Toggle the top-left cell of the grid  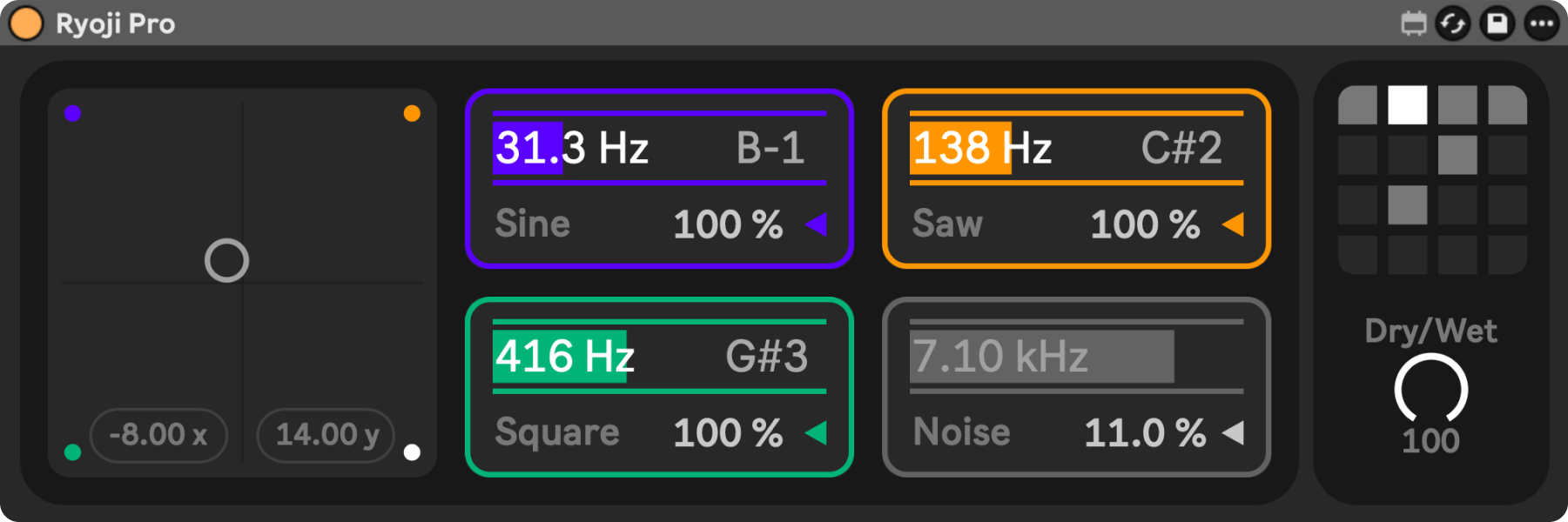[x=1357, y=105]
